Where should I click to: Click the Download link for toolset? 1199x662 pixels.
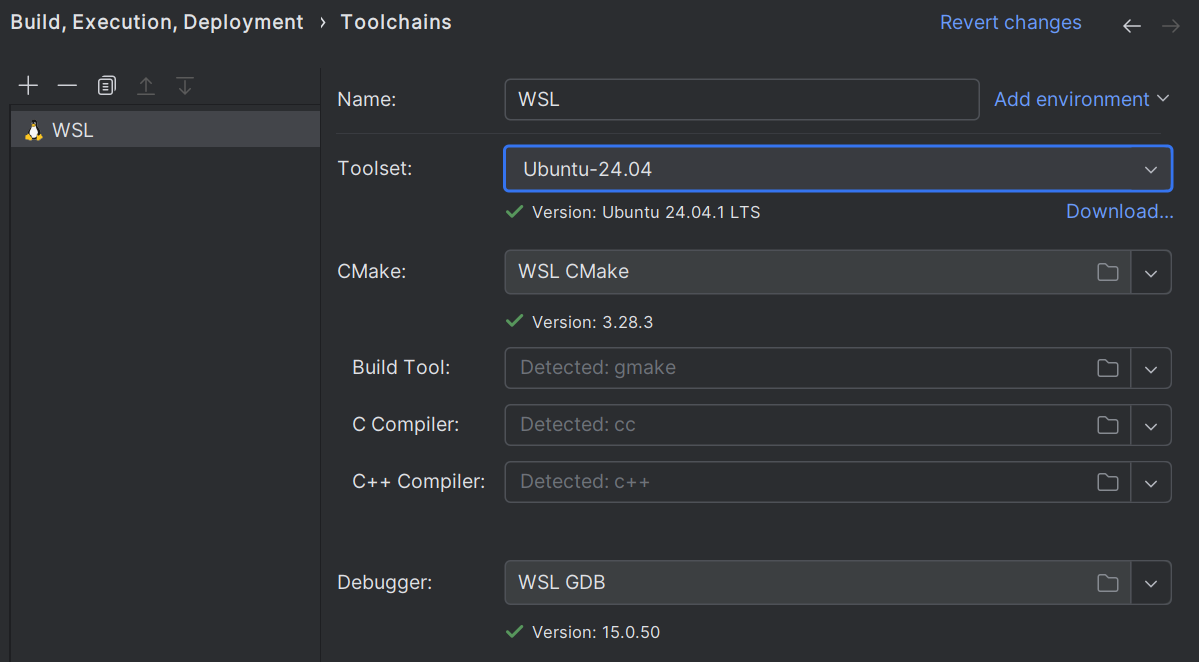(1119, 211)
